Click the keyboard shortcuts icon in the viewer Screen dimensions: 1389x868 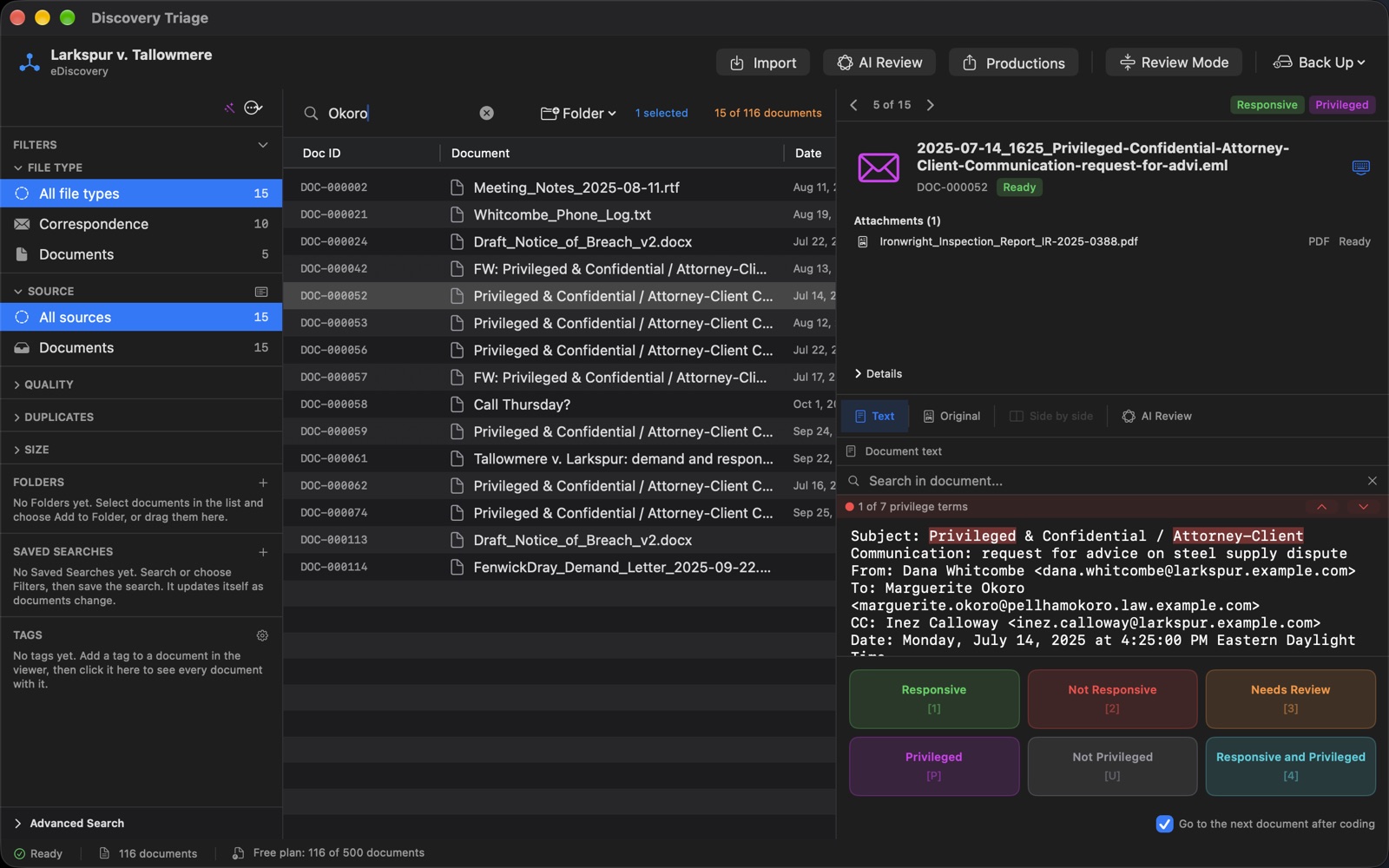pos(1360,167)
